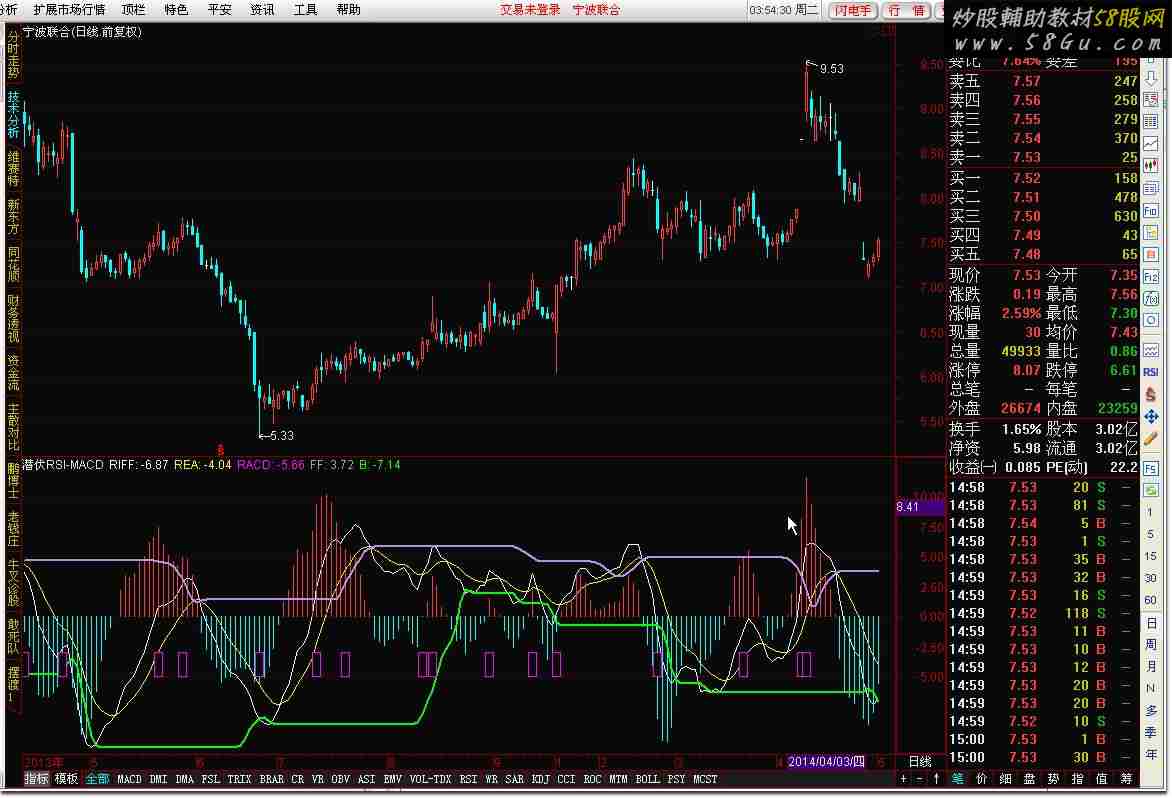Open the 顶栏 menu
This screenshot has width=1172, height=798.
point(134,10)
